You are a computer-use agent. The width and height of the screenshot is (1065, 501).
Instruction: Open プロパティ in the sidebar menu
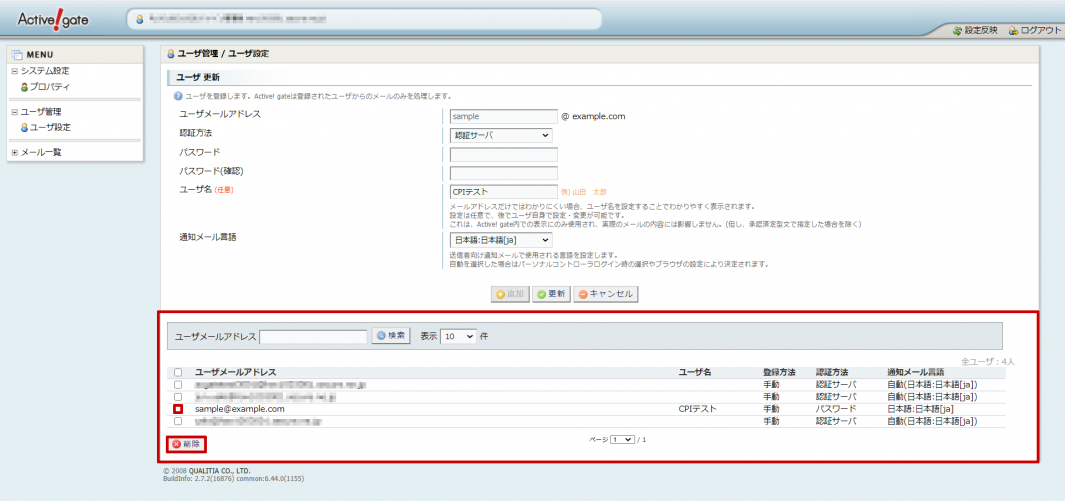tap(44, 87)
